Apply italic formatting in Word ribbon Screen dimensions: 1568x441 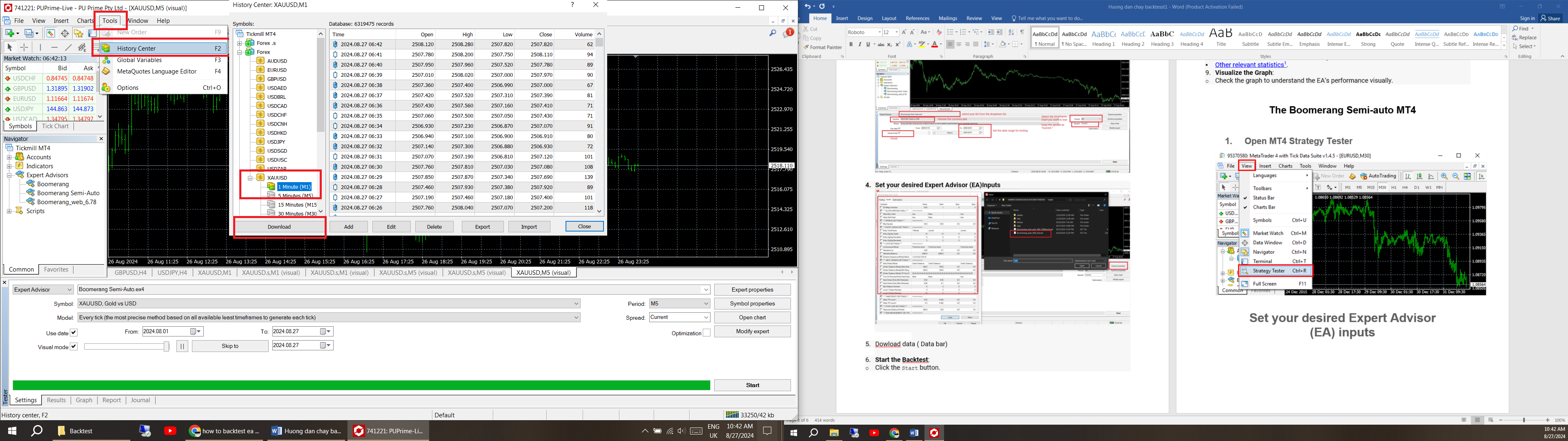point(860,45)
